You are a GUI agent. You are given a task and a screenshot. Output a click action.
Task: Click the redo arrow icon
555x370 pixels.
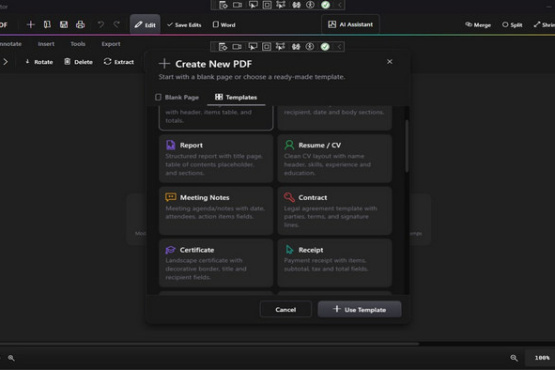pyautogui.click(x=116, y=24)
